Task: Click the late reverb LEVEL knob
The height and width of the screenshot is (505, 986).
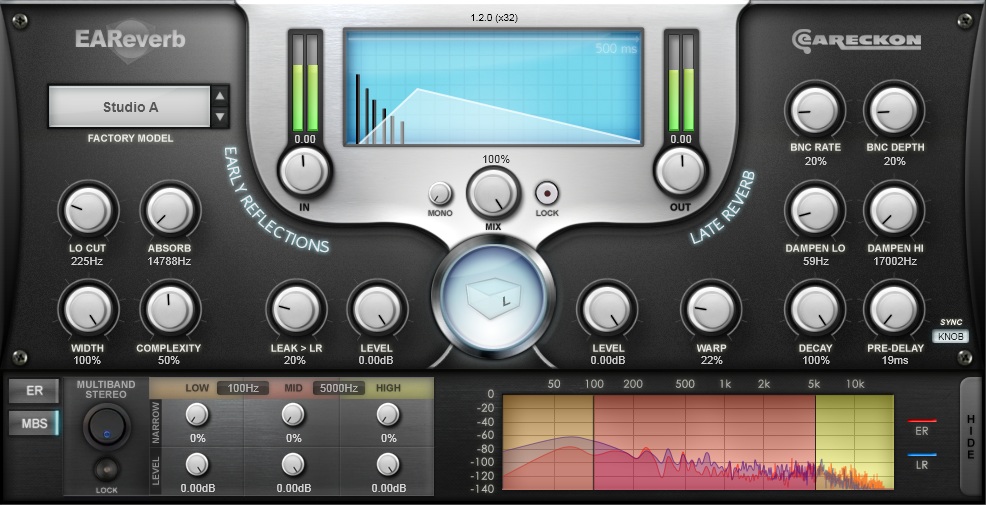Action: pyautogui.click(x=607, y=309)
